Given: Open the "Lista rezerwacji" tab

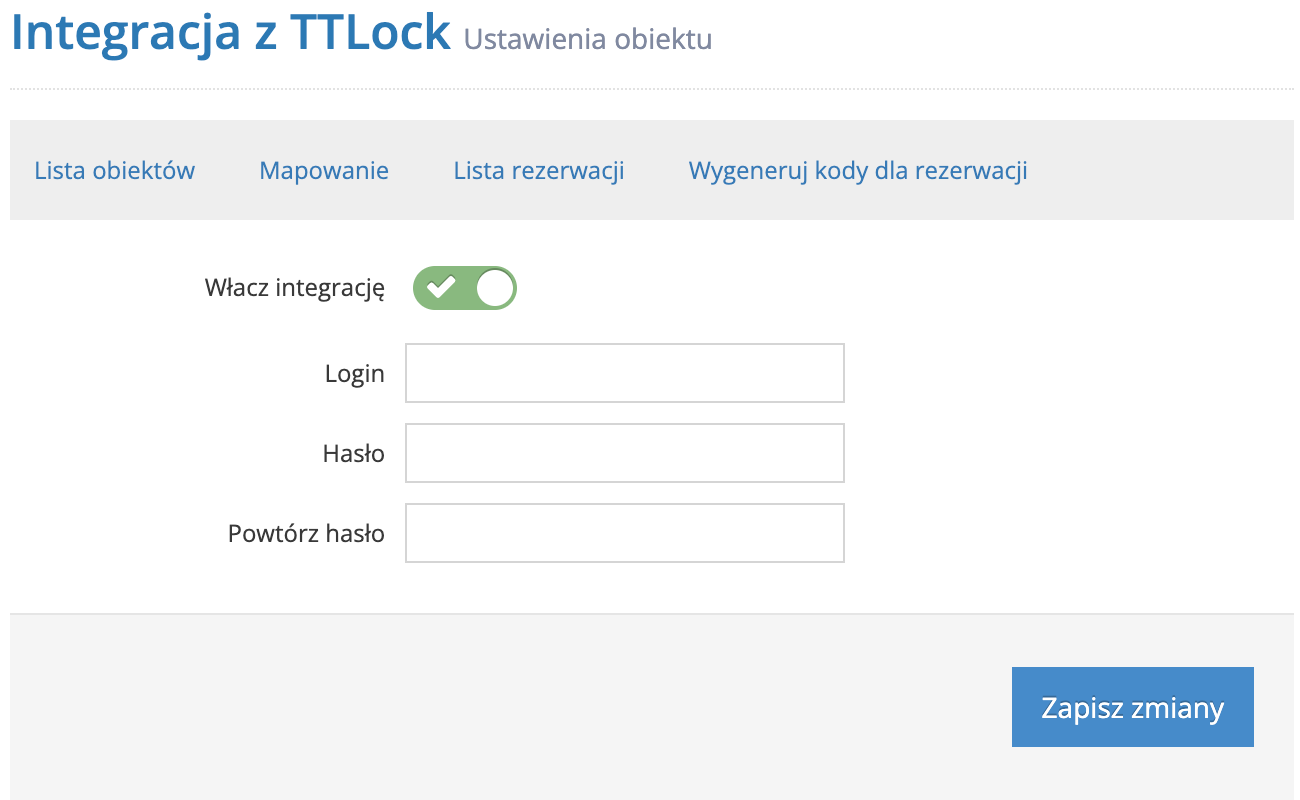Looking at the screenshot, I should coord(538,170).
